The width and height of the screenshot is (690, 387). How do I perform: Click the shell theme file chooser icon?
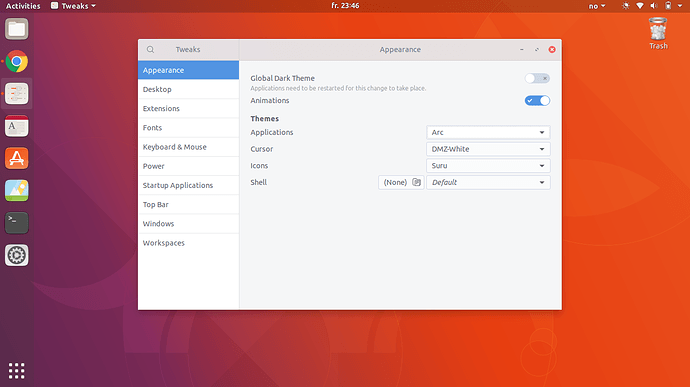coord(416,182)
